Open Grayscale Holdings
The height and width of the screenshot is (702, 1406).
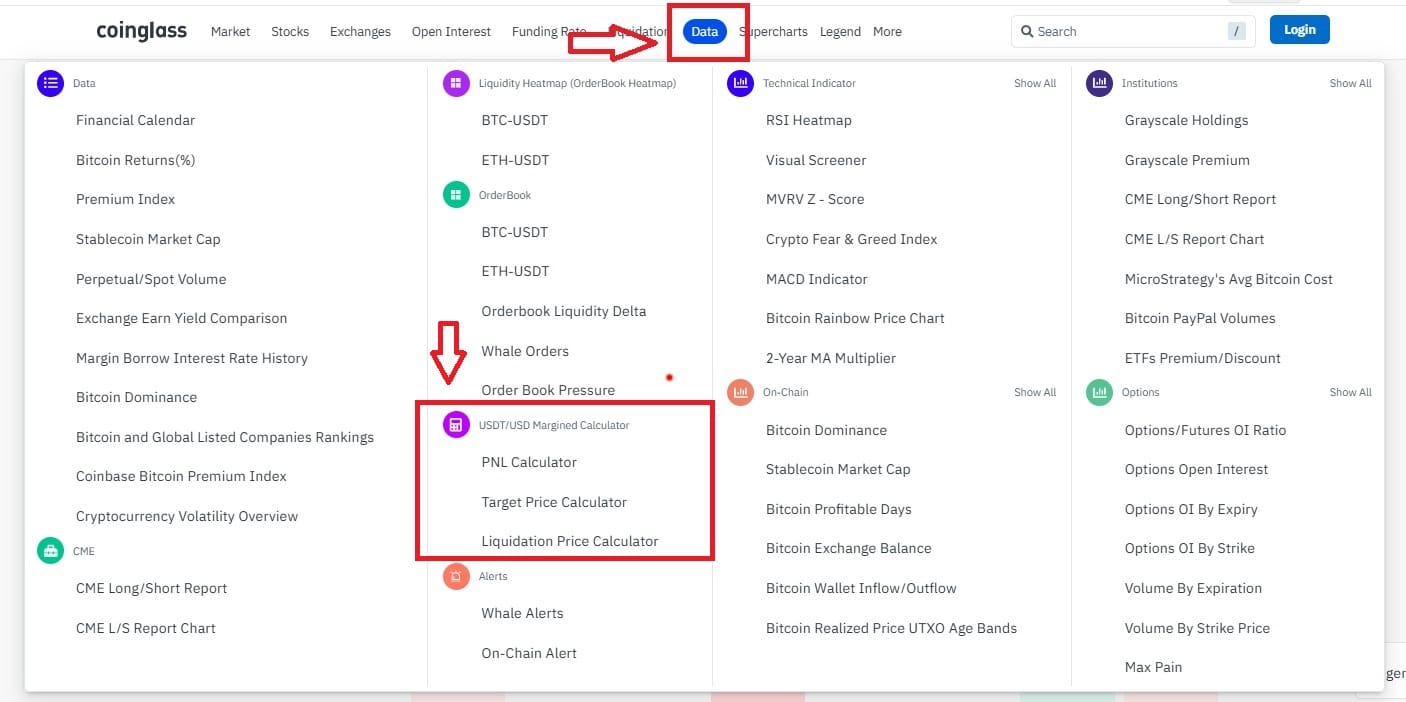click(x=1186, y=120)
